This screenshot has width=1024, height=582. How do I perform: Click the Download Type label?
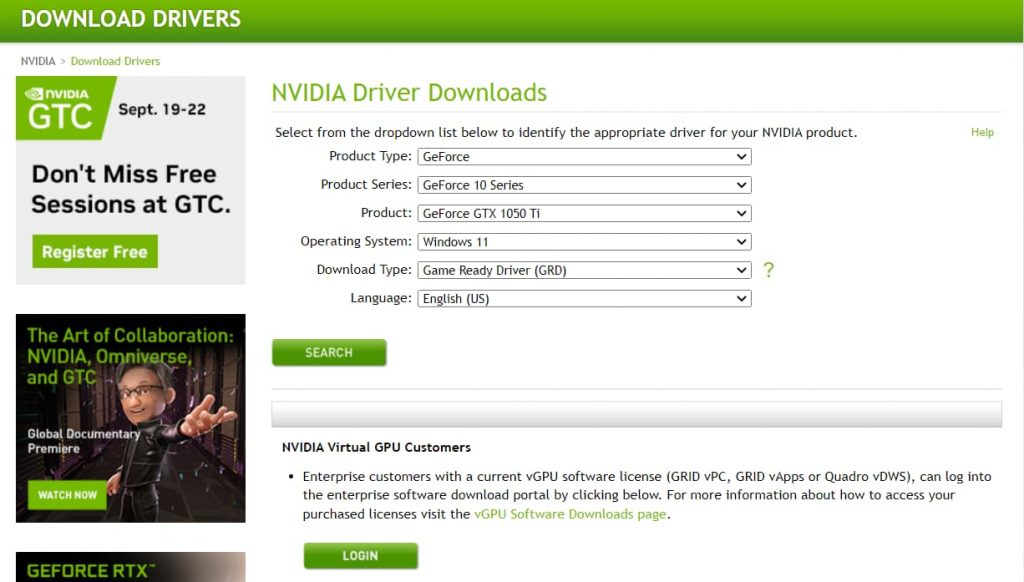point(364,270)
